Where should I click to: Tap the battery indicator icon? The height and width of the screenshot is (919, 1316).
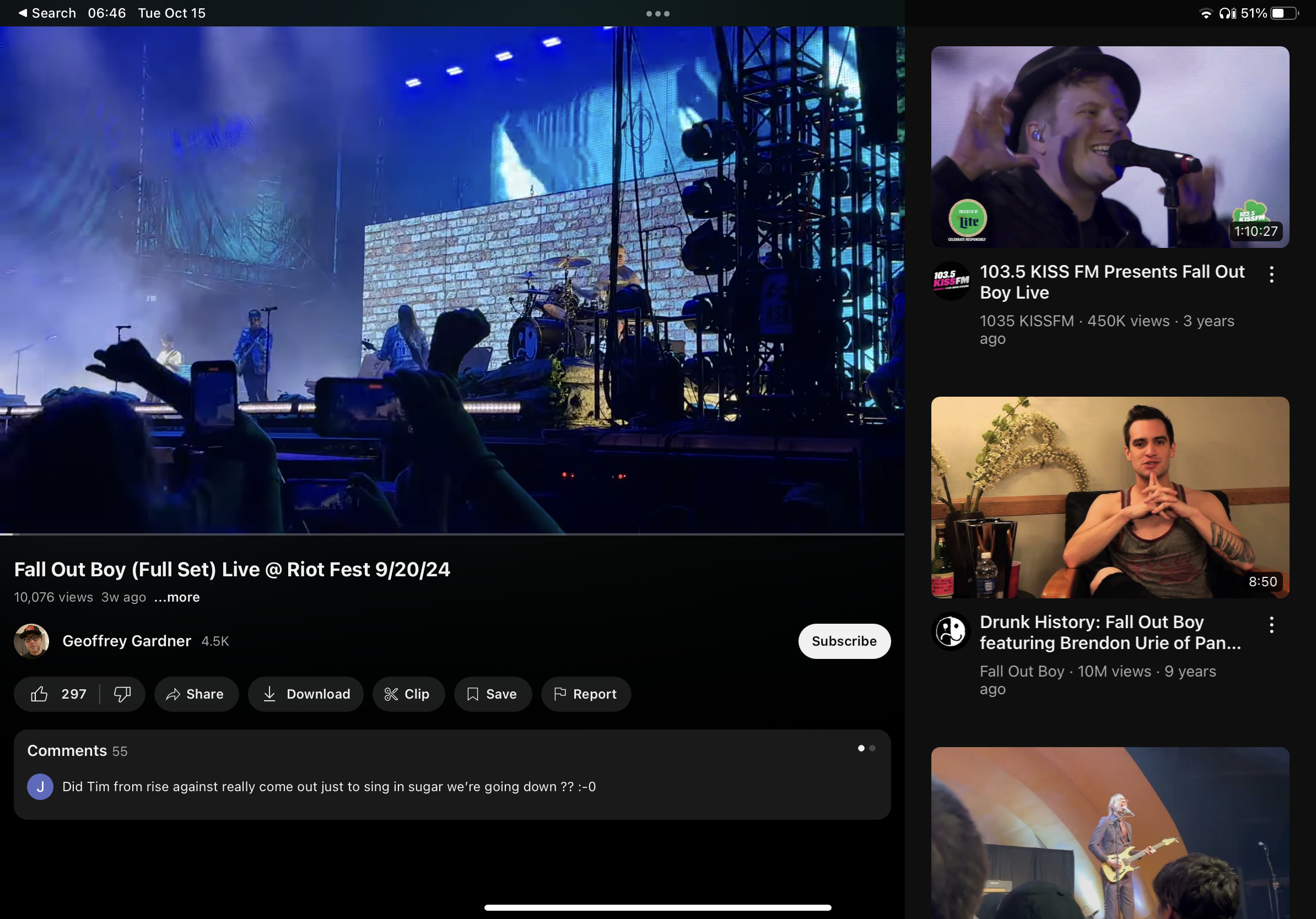tap(1284, 13)
